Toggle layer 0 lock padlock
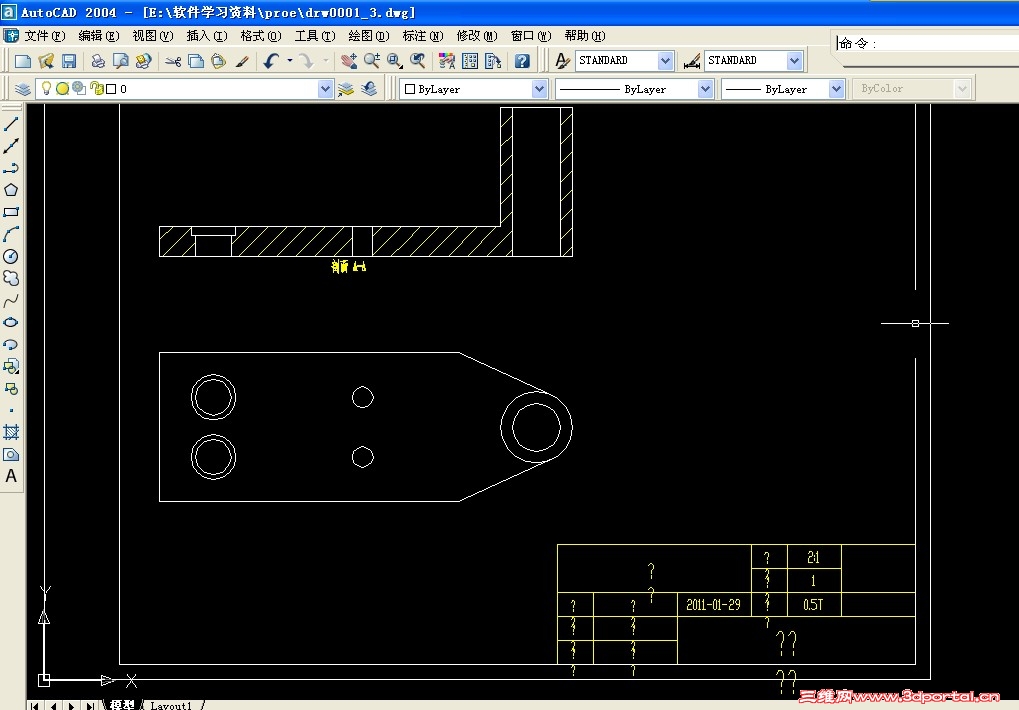The width and height of the screenshot is (1019, 710). click(96, 88)
